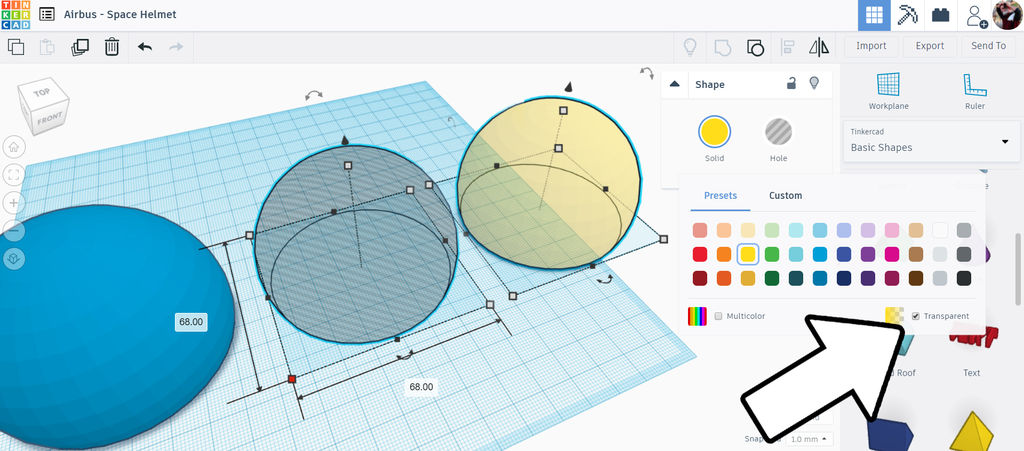The height and width of the screenshot is (451, 1024).
Task: Place a Workplane tool
Action: coord(888,91)
